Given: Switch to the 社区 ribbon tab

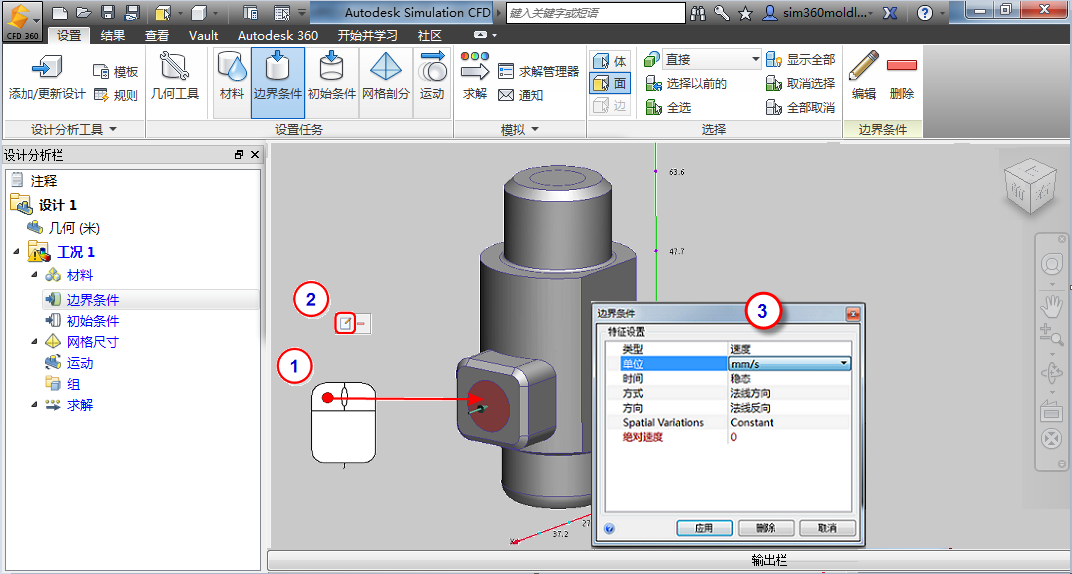Looking at the screenshot, I should [430, 36].
